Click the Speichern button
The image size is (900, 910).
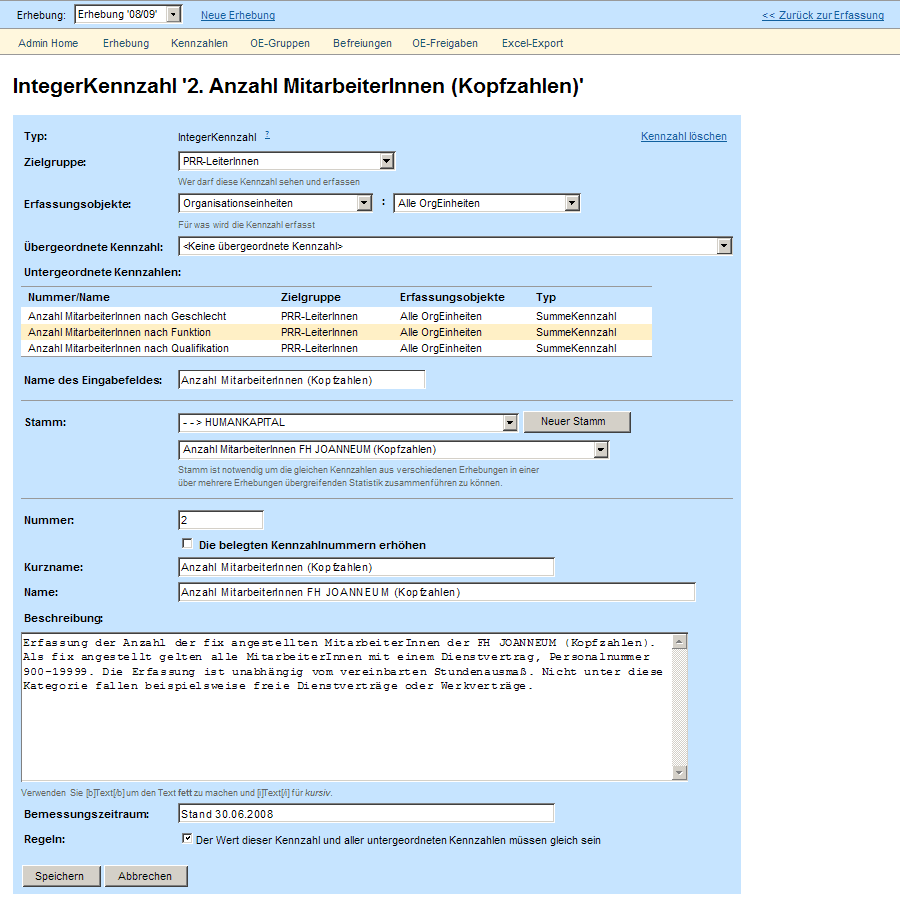(x=62, y=876)
